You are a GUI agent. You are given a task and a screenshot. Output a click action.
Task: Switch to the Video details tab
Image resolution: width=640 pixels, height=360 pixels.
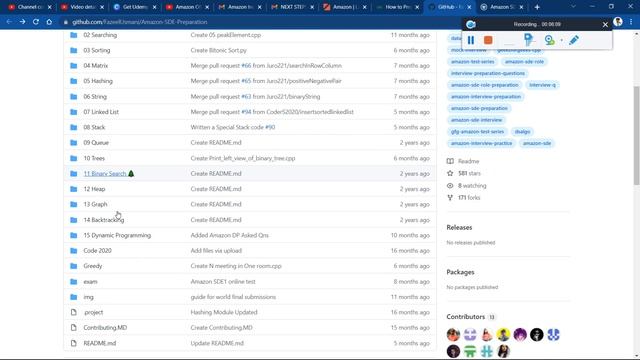82,7
